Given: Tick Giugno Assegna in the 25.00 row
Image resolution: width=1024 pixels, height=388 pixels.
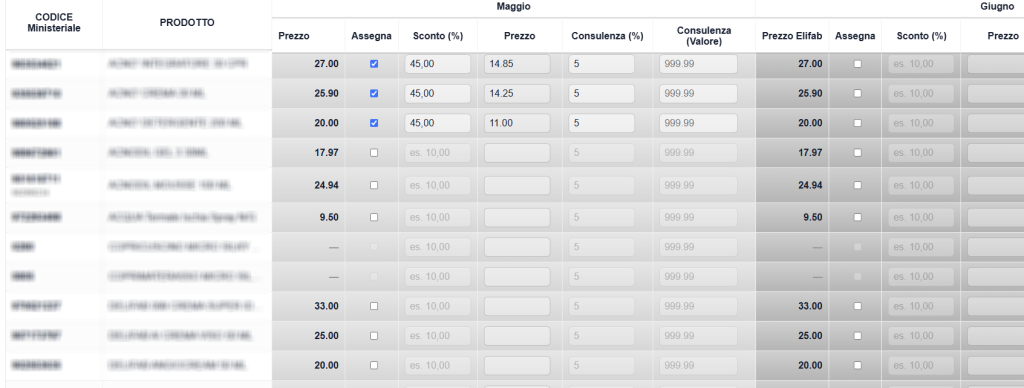Looking at the screenshot, I should pyautogui.click(x=857, y=336).
